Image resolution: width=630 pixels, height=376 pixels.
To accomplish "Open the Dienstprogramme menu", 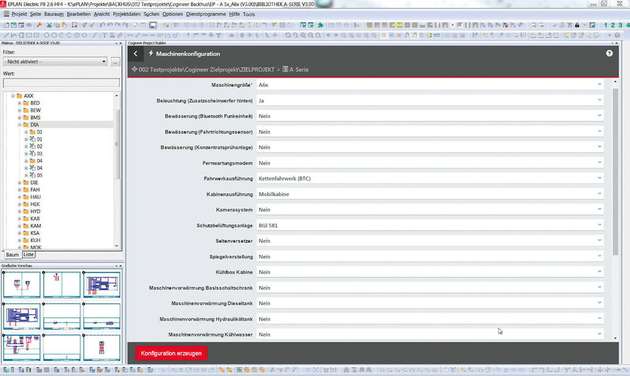I will [206, 14].
